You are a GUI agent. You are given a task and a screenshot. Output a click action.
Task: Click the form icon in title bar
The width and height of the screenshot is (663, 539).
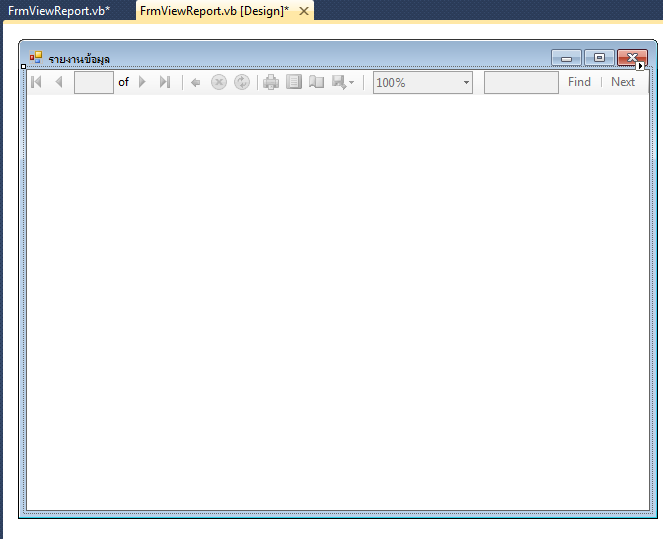point(36,57)
